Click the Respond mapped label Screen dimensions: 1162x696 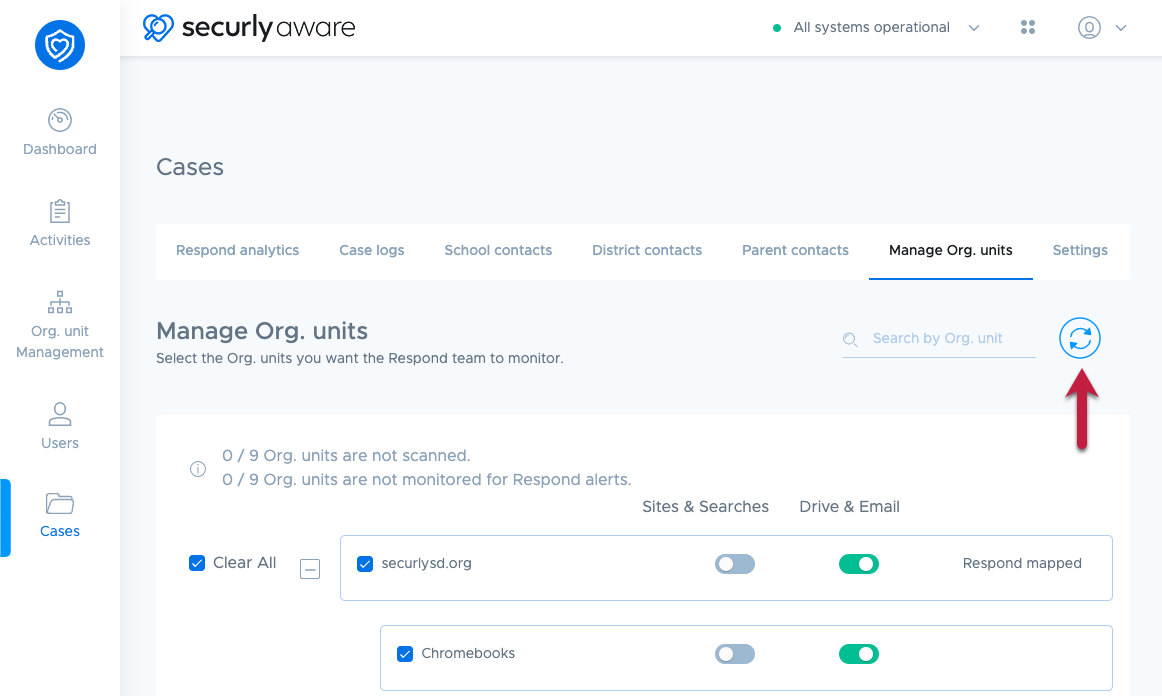pyautogui.click(x=1022, y=563)
